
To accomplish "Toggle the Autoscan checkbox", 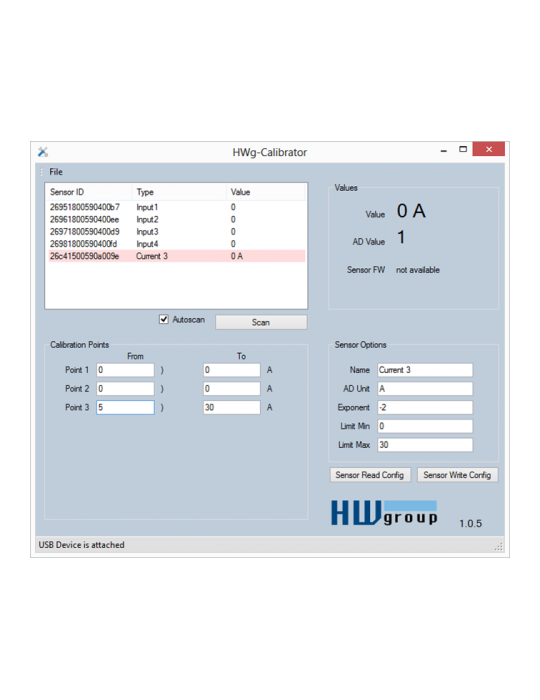I will [x=164, y=319].
